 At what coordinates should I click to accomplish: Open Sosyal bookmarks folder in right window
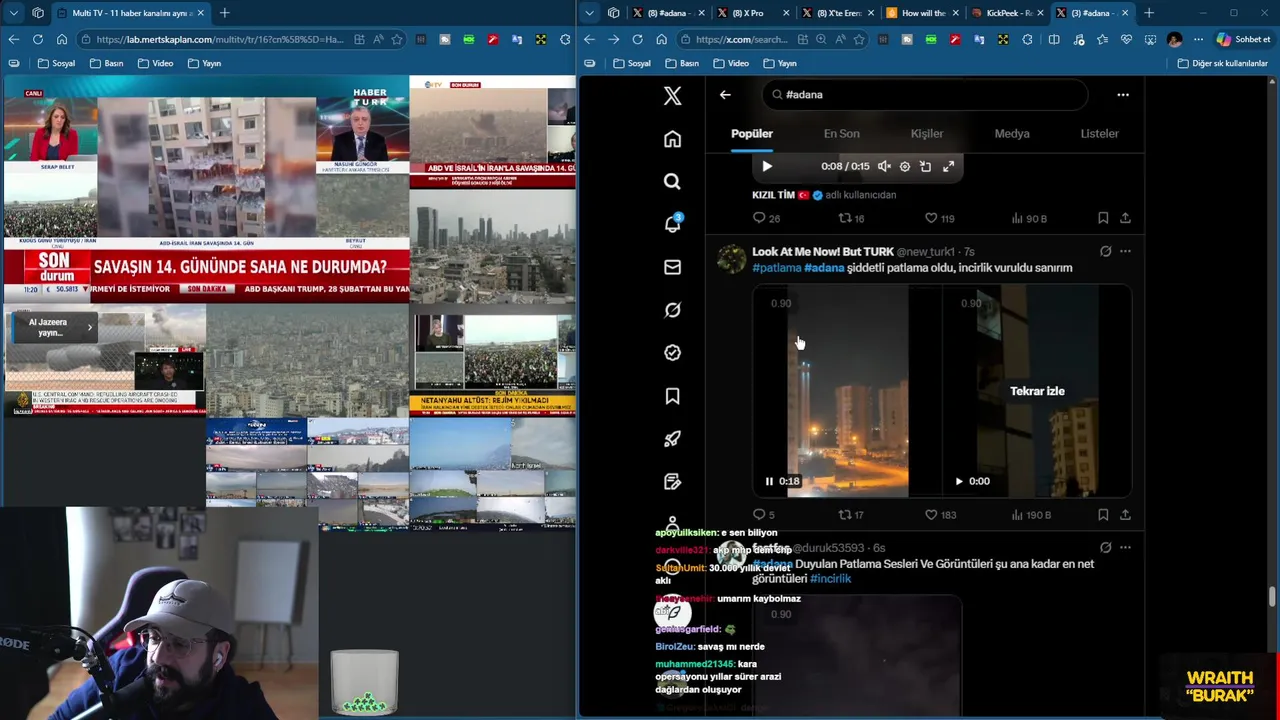coord(631,63)
